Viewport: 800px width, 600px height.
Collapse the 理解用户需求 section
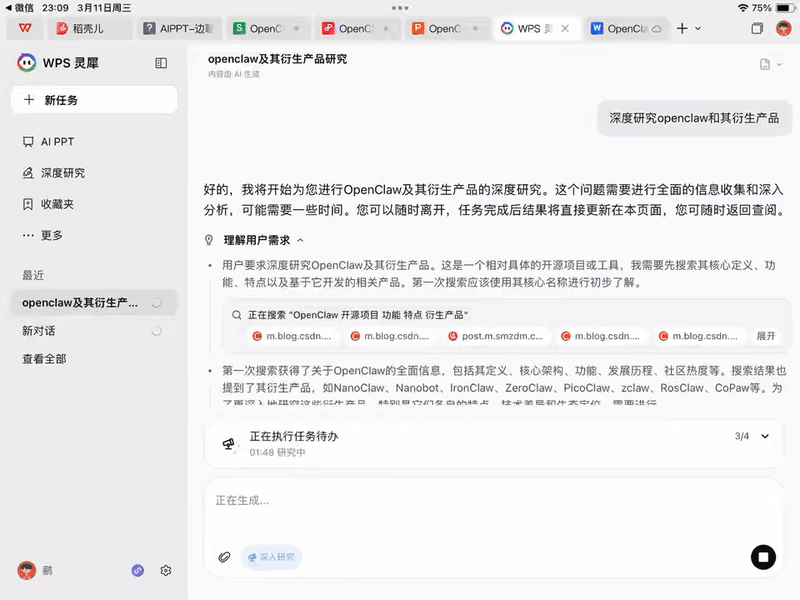tap(301, 240)
